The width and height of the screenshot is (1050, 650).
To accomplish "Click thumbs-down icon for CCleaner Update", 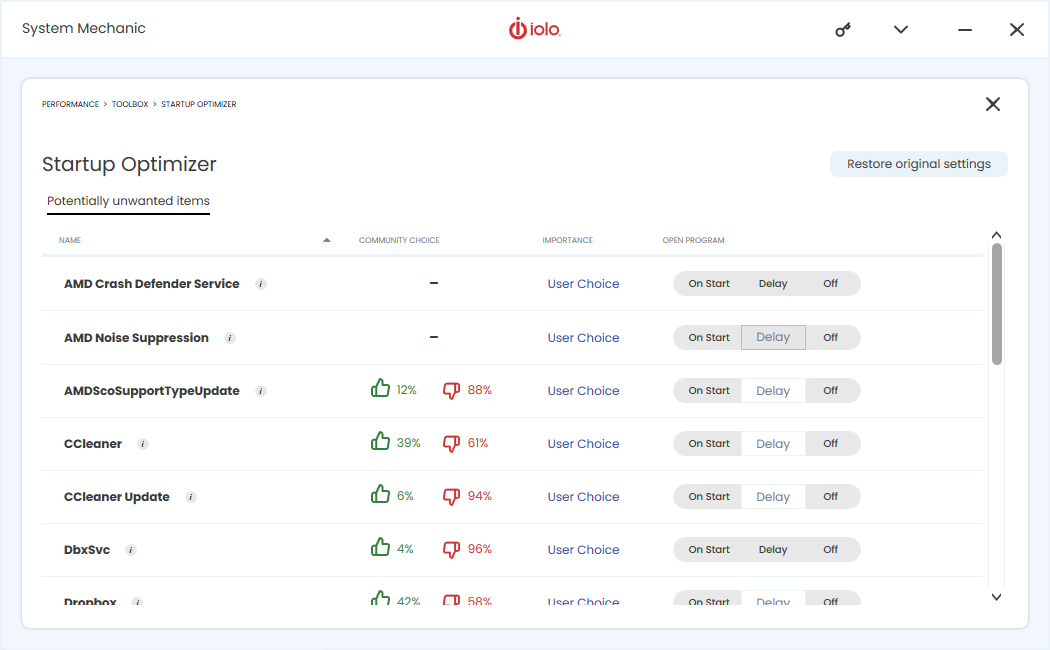I will pos(452,496).
